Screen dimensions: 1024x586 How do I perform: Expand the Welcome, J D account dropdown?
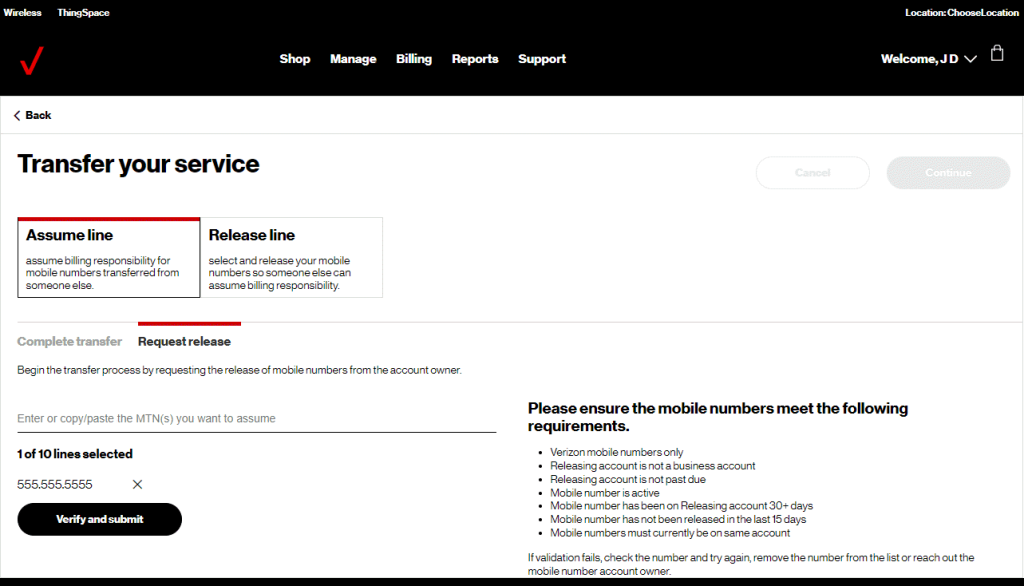click(928, 59)
